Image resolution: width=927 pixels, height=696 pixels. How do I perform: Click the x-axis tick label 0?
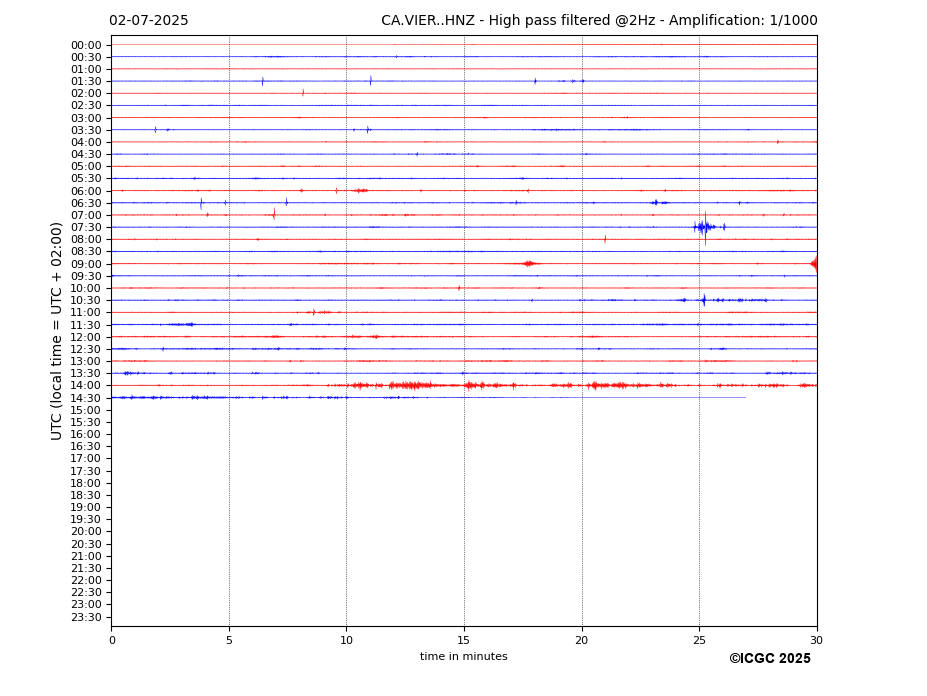tap(112, 640)
